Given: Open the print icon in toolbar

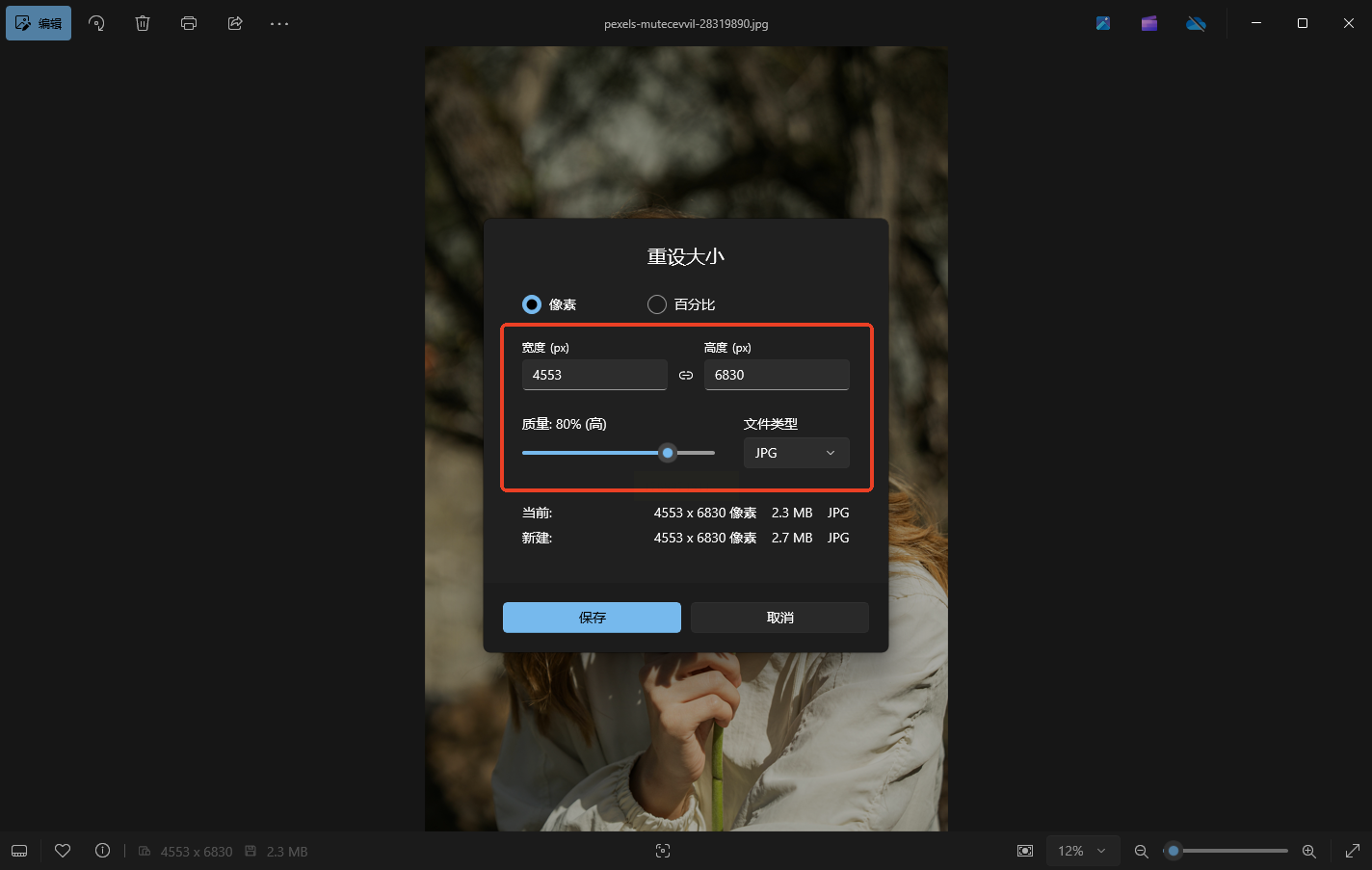Looking at the screenshot, I should (x=189, y=23).
